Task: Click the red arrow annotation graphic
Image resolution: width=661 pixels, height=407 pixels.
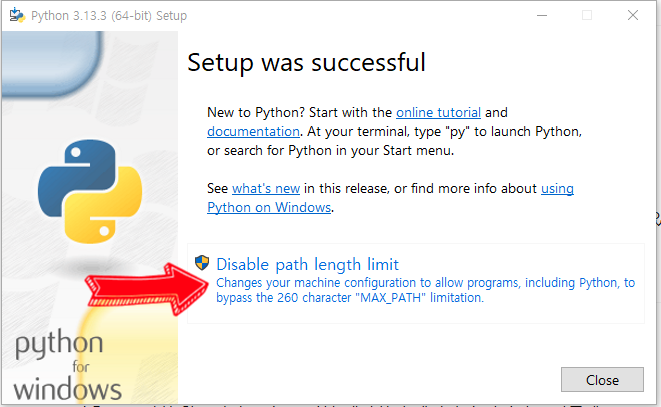Action: [x=146, y=289]
